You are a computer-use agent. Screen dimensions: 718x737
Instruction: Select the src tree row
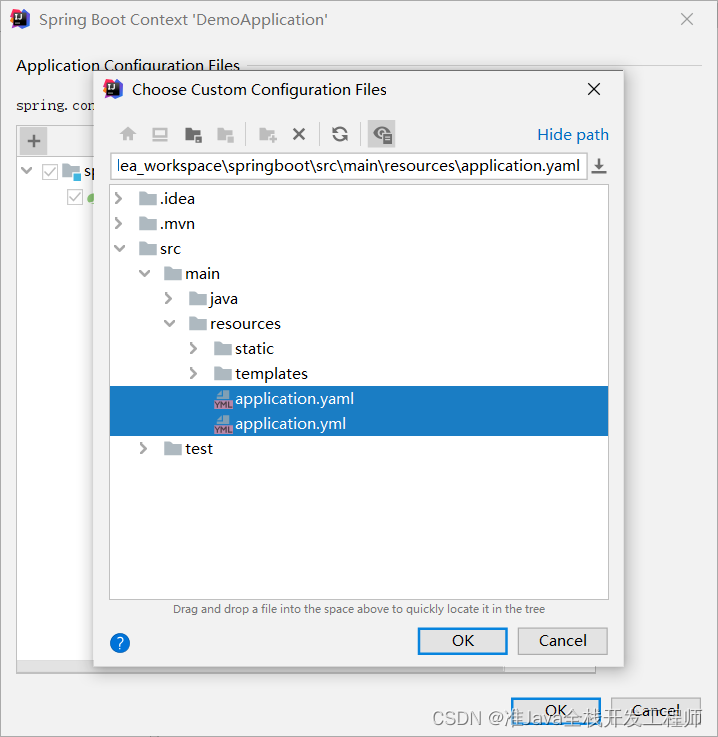point(359,248)
